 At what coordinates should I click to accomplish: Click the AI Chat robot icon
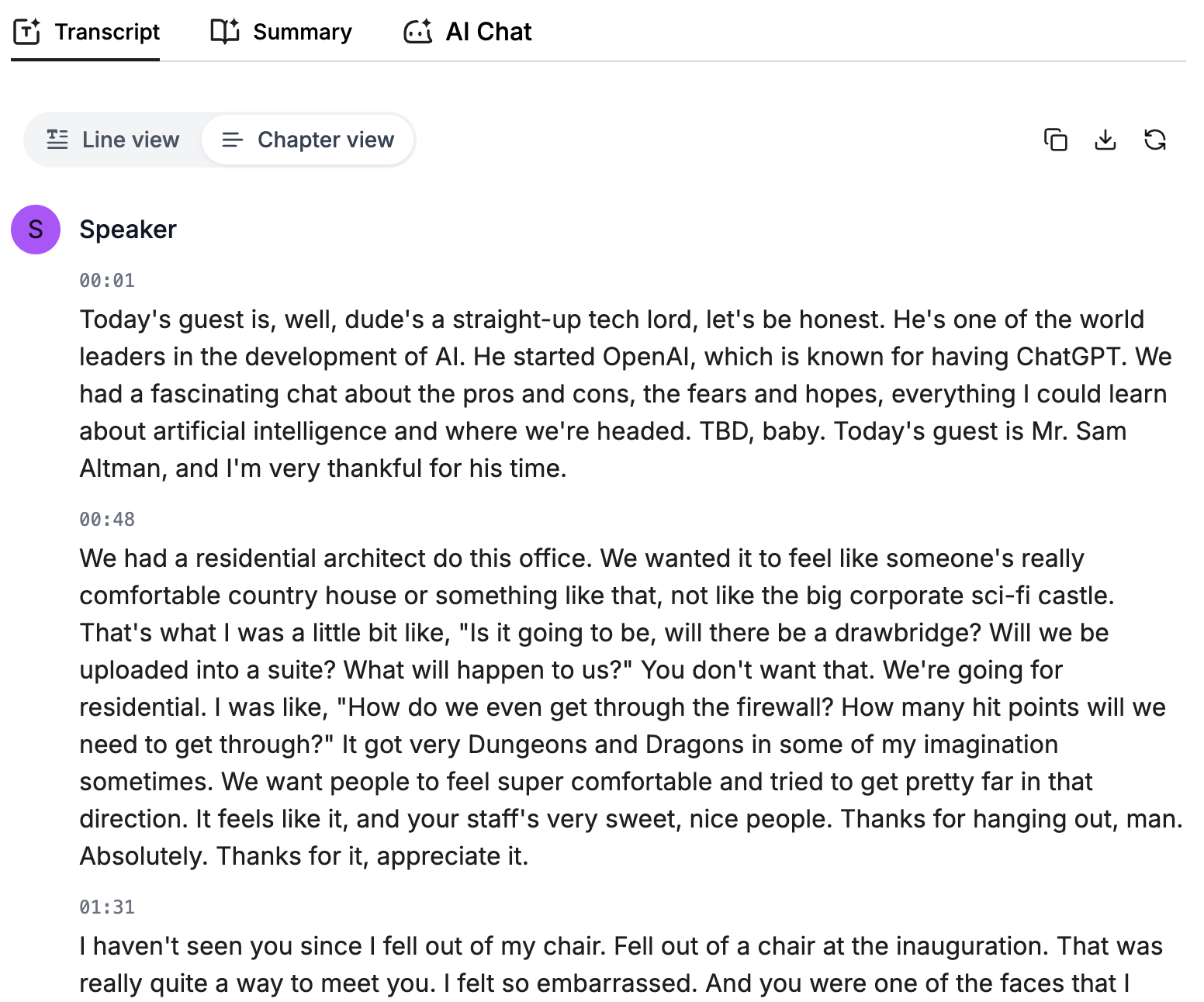click(418, 32)
